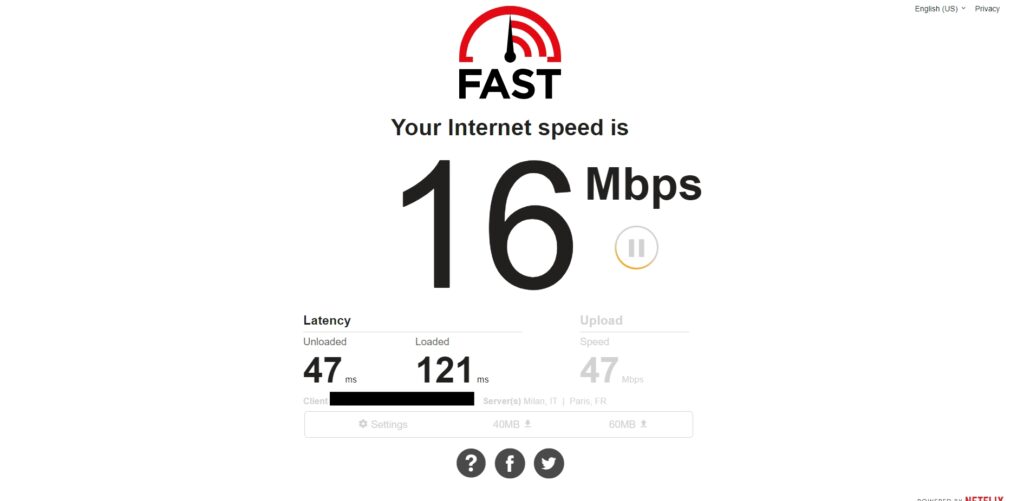Click the Upload speed value
This screenshot has height=501, width=1024.
point(599,370)
